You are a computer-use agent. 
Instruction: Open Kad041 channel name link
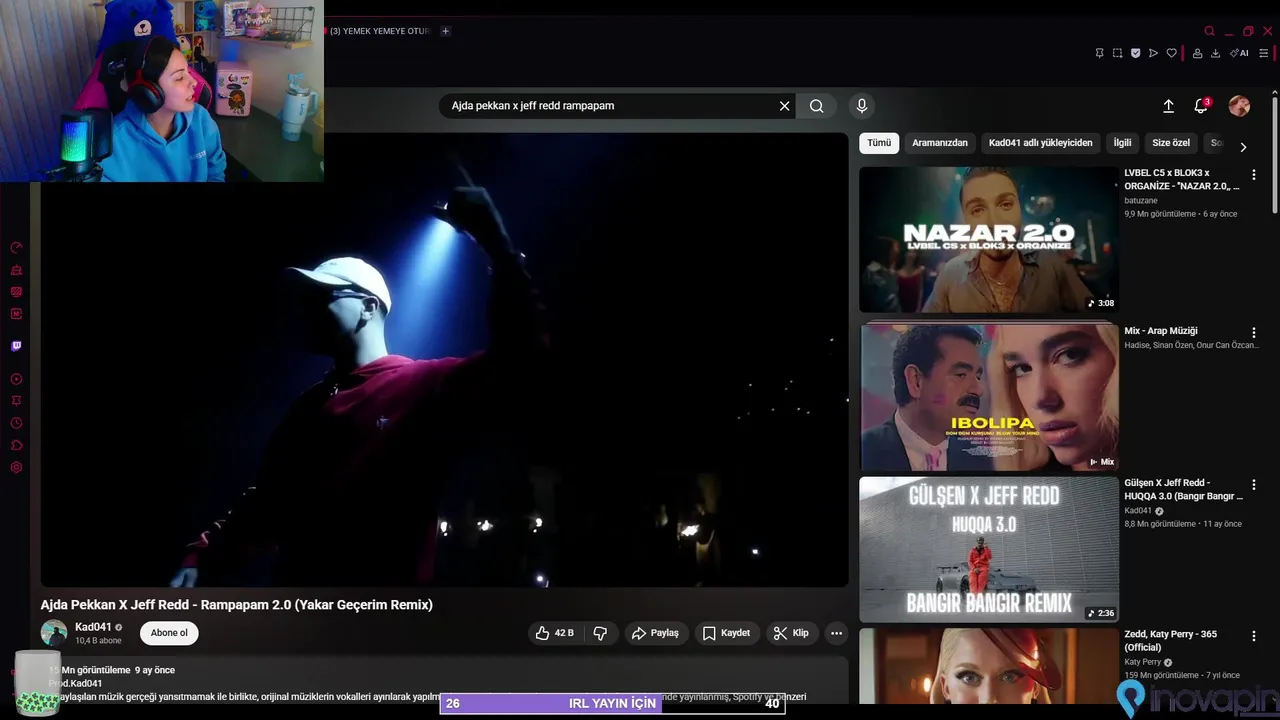click(x=93, y=627)
